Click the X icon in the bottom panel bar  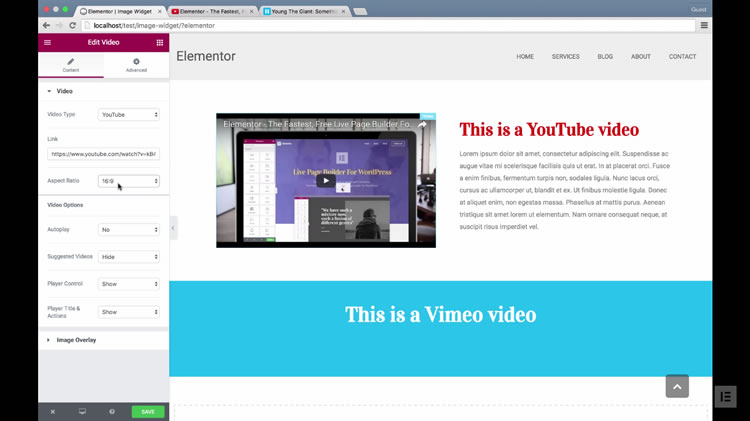(53, 411)
